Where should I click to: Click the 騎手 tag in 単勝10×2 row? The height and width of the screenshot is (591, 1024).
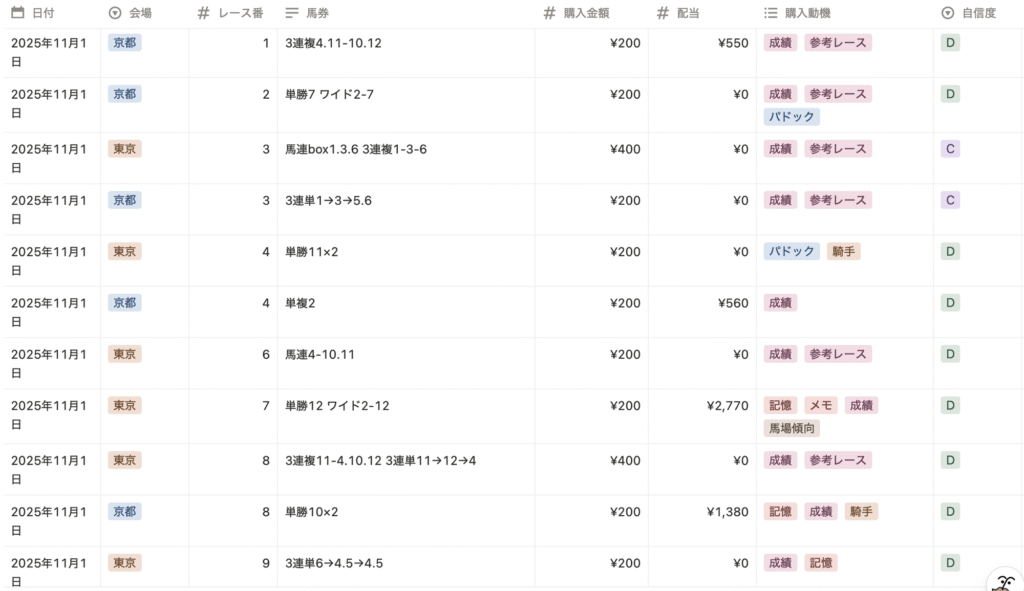tap(861, 511)
